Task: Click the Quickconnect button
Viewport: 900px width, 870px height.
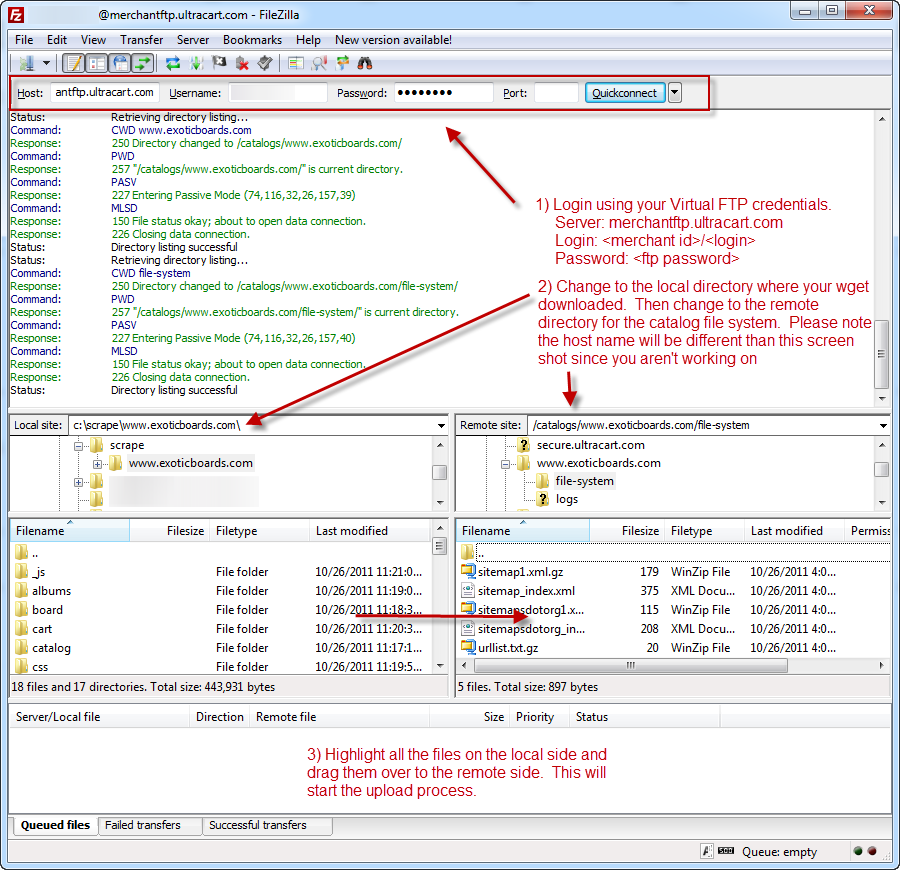Action: 624,93
